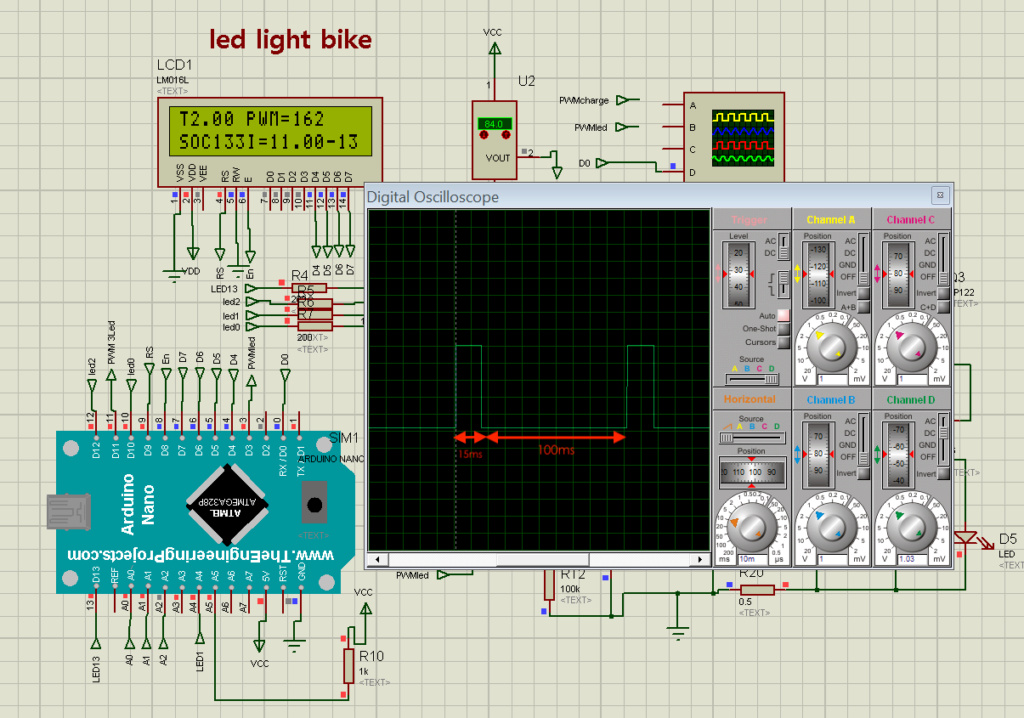Click the blue Channel B position arrow
This screenshot has height=718, width=1024.
(x=797, y=453)
